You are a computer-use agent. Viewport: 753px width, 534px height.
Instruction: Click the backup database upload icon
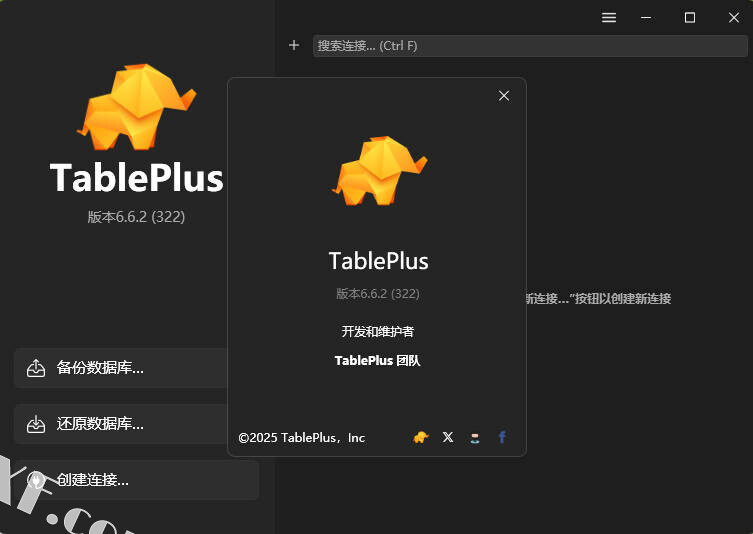(x=36, y=368)
